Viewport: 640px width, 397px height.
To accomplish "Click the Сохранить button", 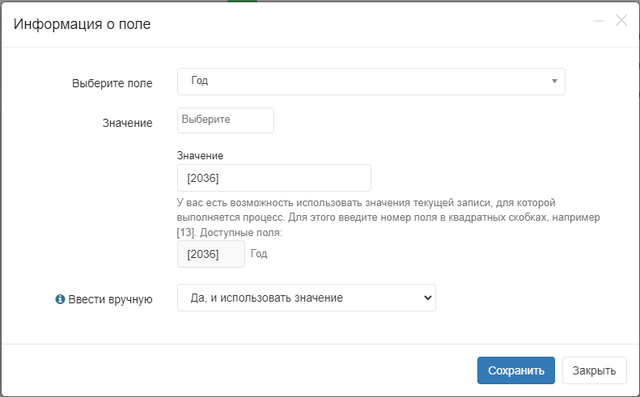I will [x=516, y=370].
